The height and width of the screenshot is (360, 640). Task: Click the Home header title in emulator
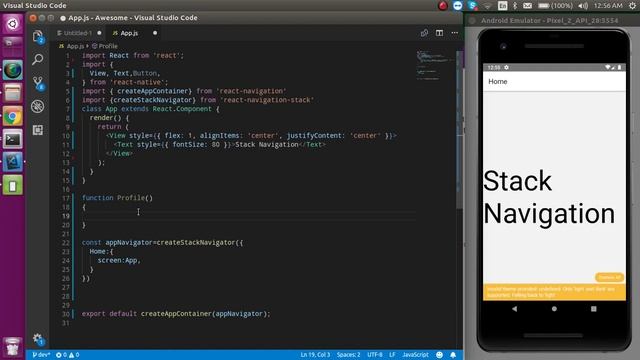tap(498, 82)
